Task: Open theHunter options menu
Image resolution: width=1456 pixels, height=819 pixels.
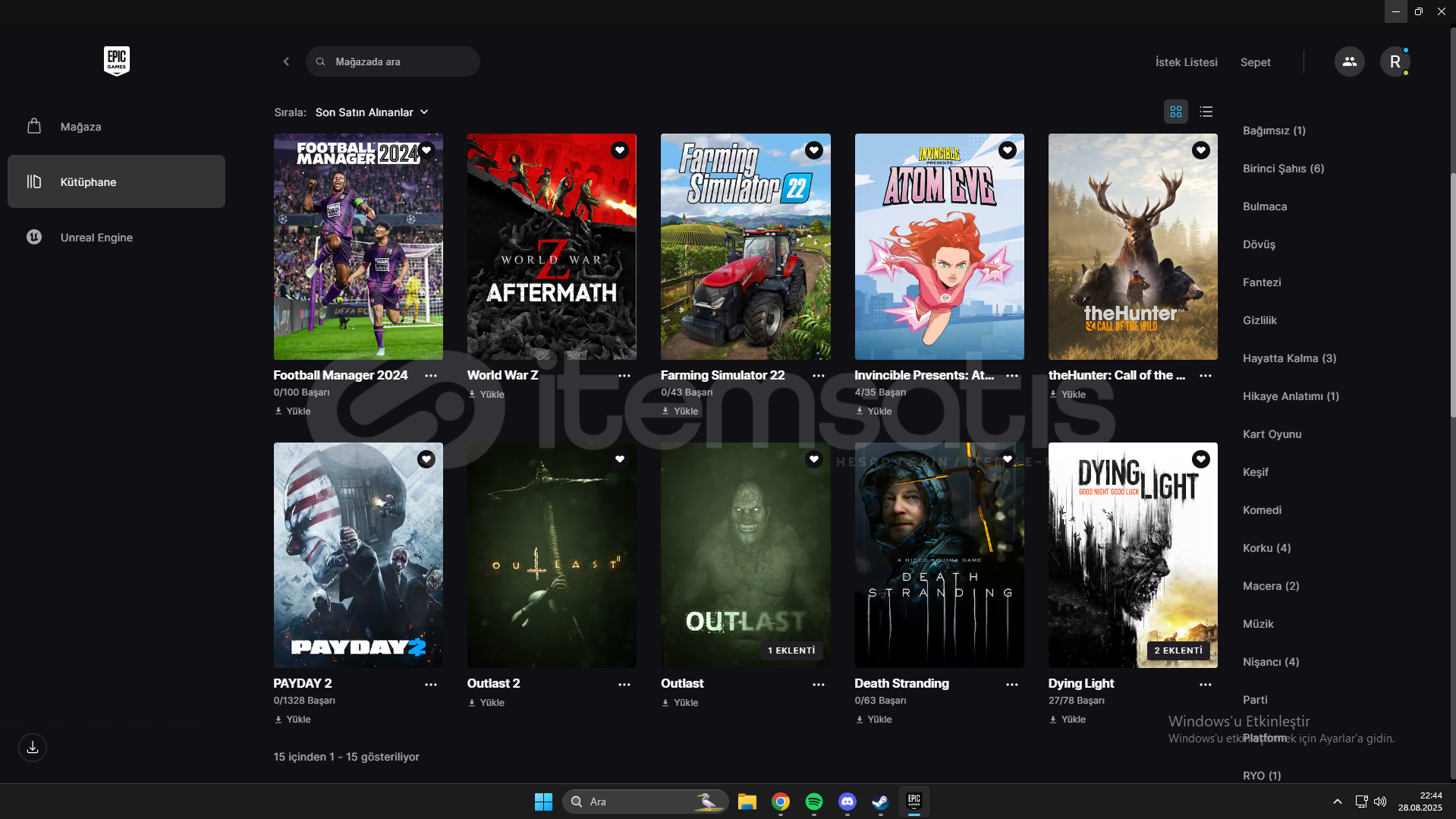Action: coord(1206,376)
